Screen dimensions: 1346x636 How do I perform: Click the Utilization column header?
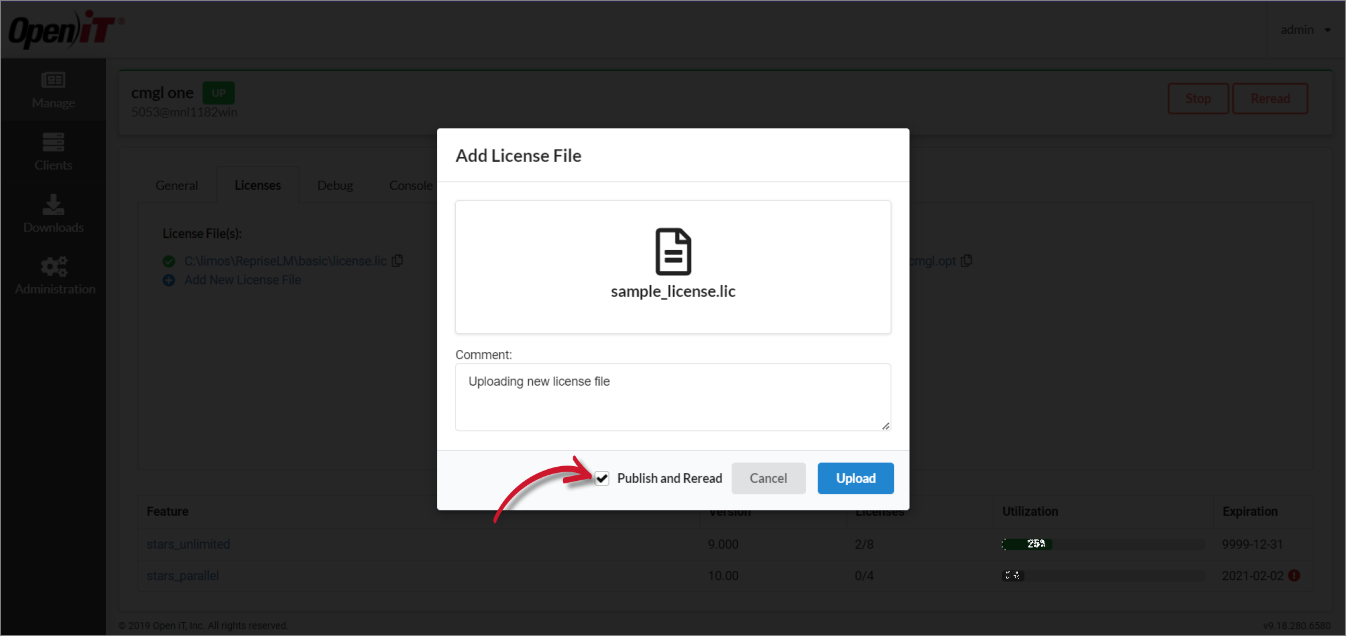(x=1030, y=511)
